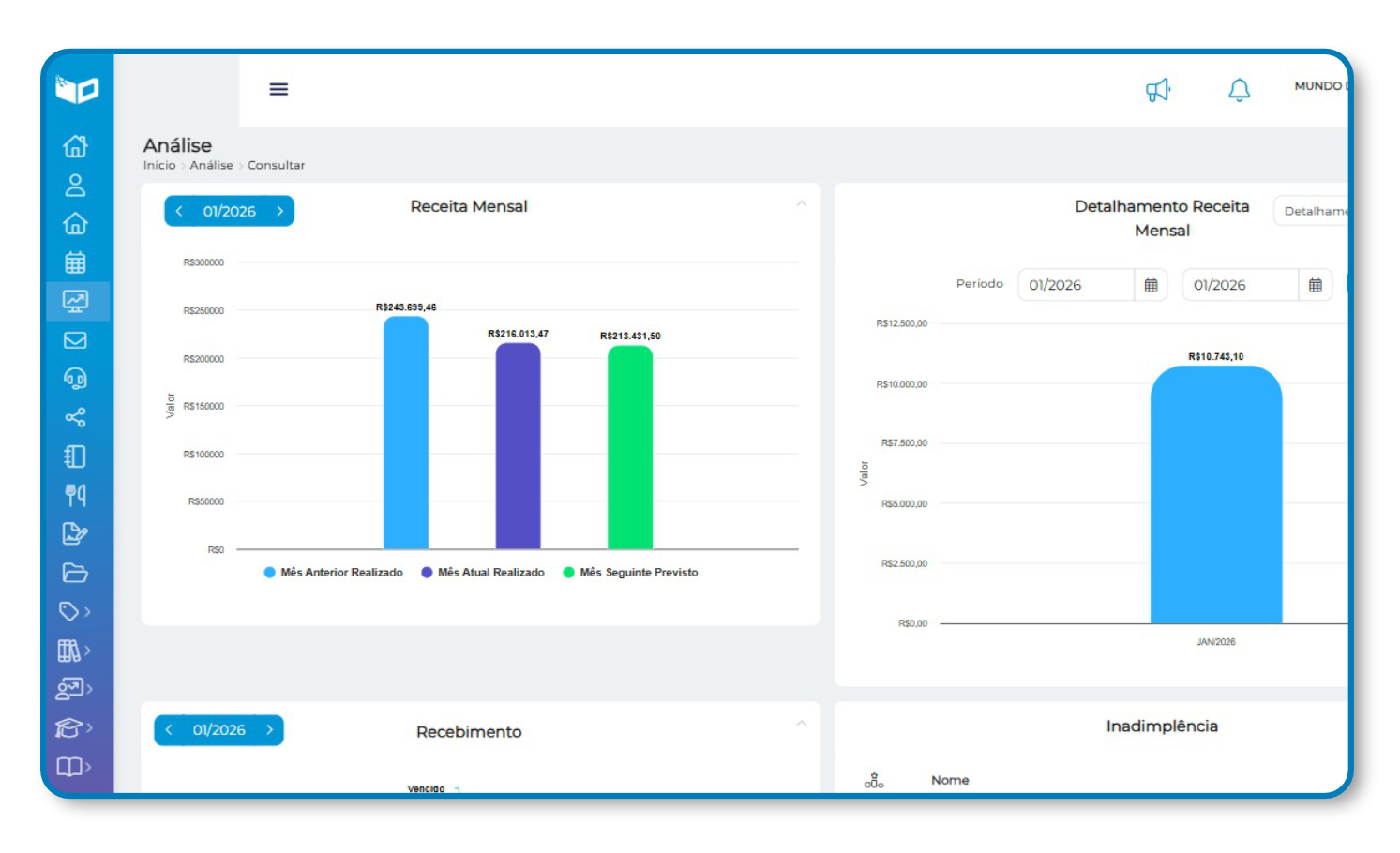Open the envelope messages icon in sidebar

[75, 340]
